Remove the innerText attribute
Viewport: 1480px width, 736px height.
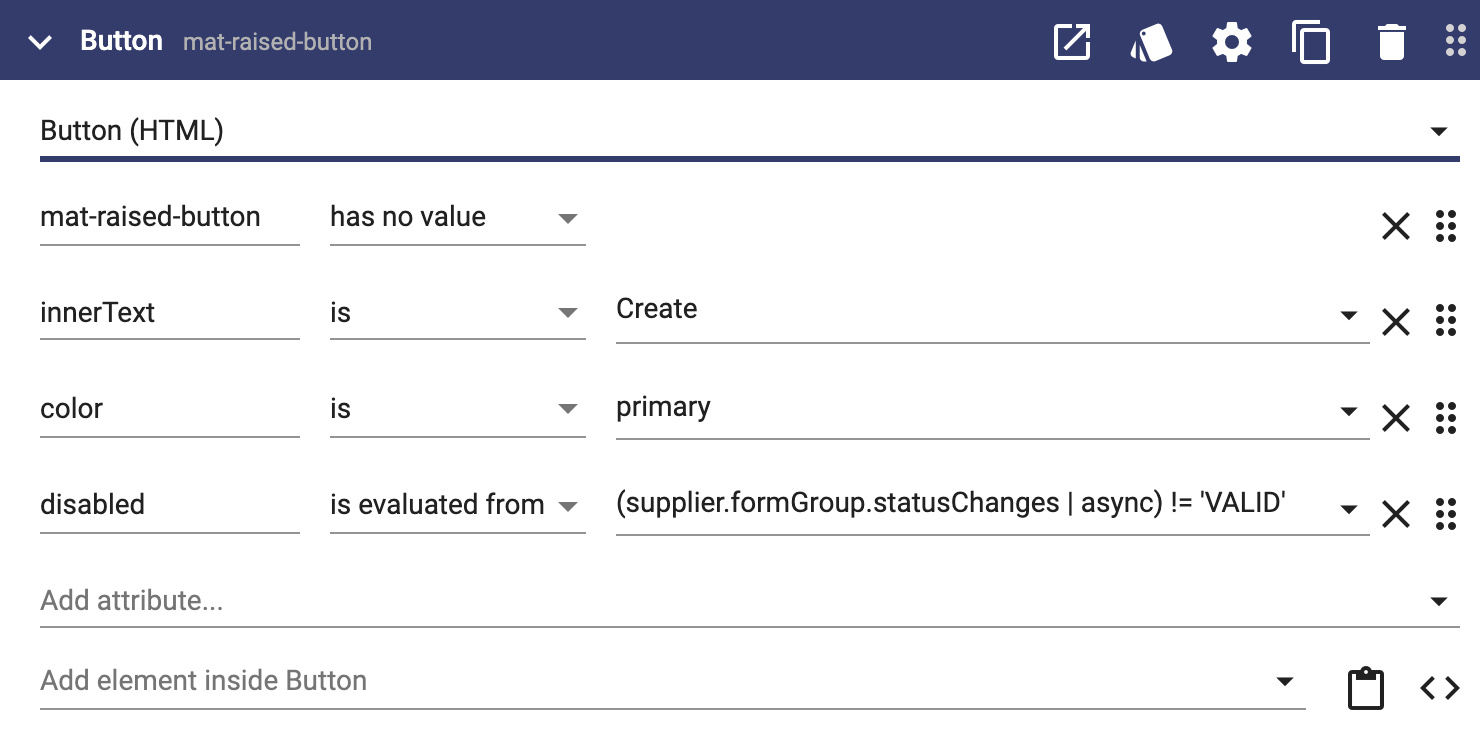pyautogui.click(x=1395, y=322)
